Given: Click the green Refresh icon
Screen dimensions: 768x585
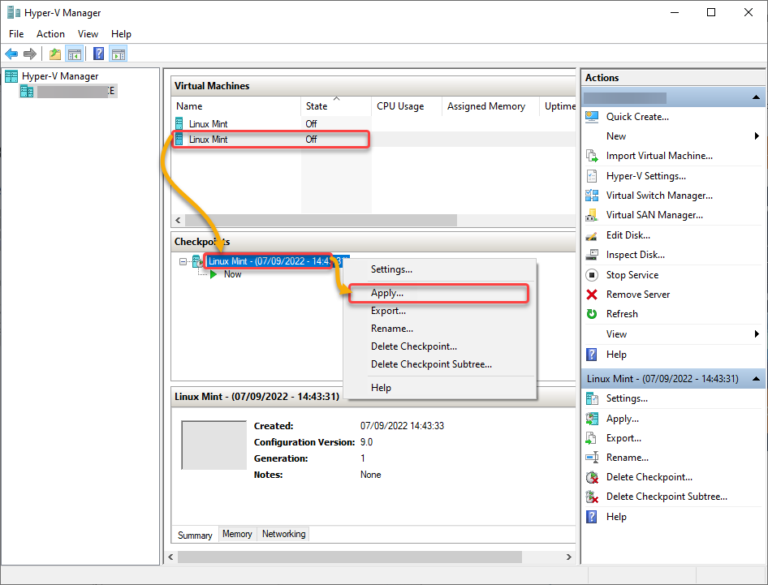Looking at the screenshot, I should click(x=591, y=314).
